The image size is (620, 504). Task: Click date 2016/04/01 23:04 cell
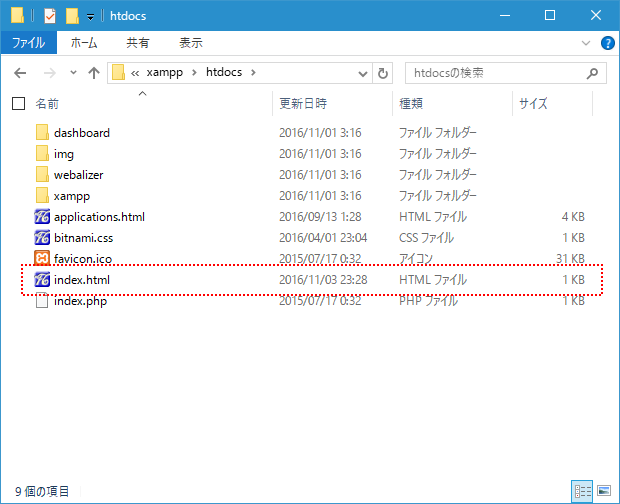[323, 238]
